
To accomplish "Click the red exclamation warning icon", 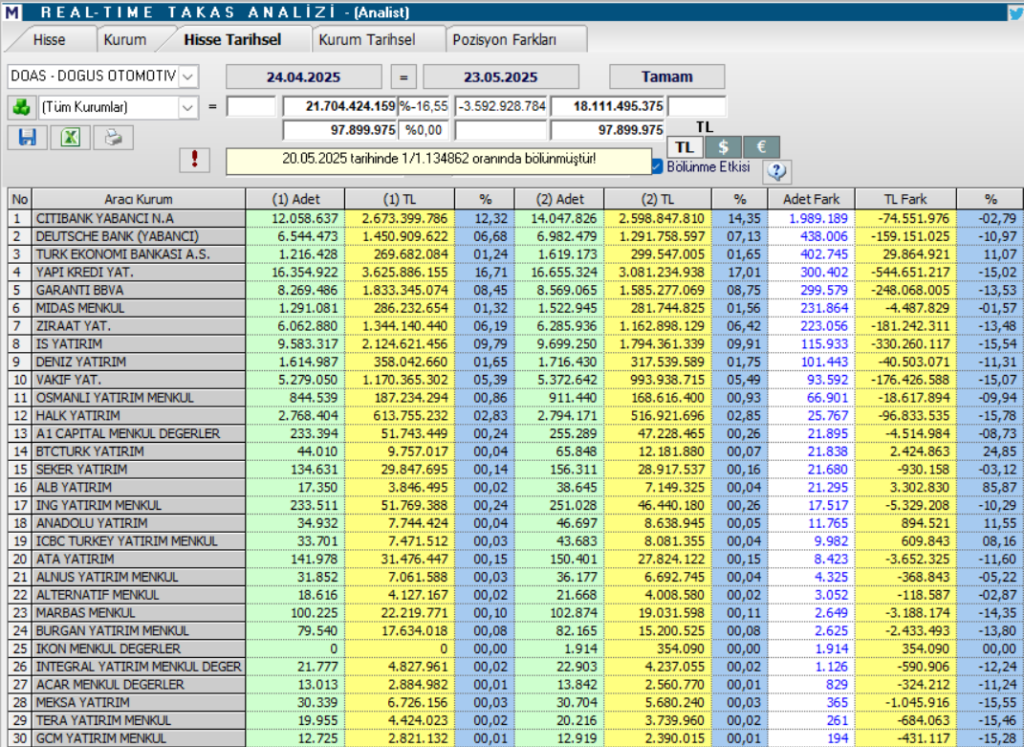I will [196, 159].
